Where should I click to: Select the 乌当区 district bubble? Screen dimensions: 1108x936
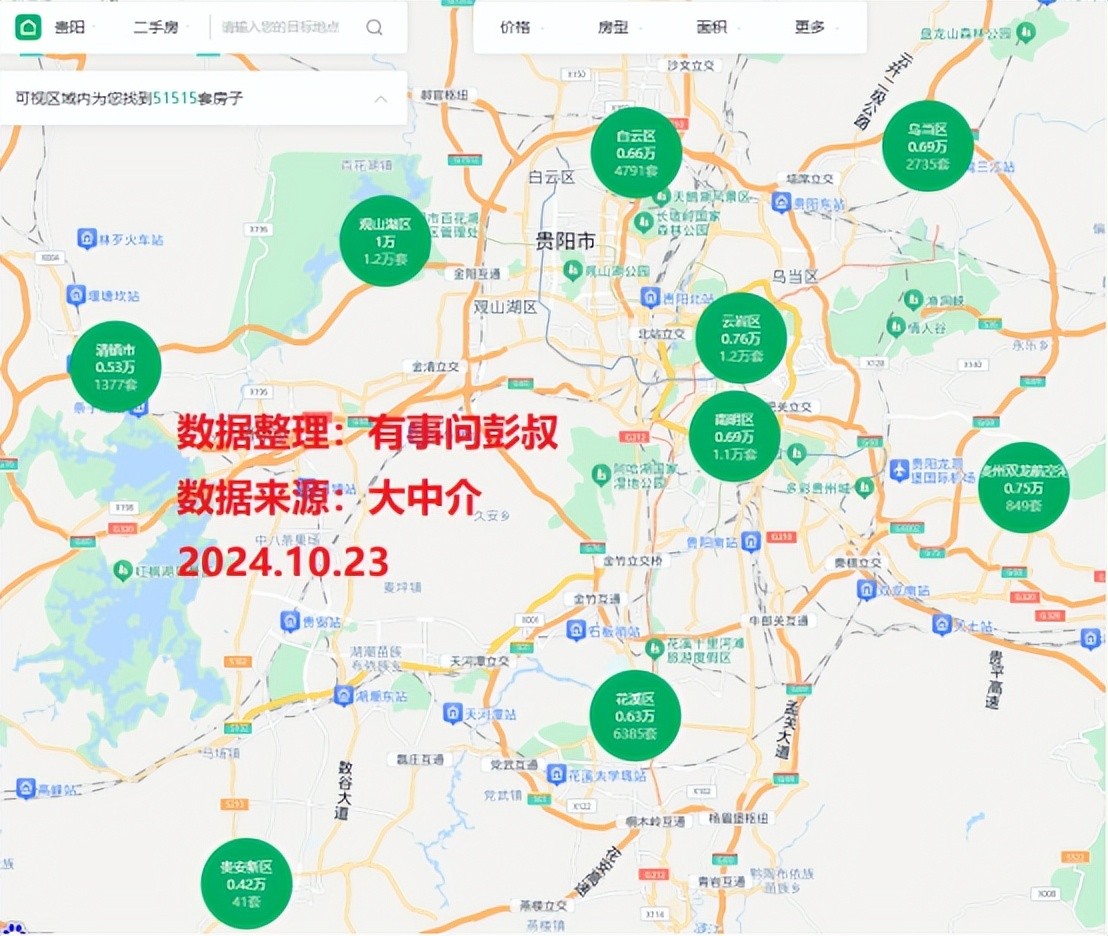[x=927, y=146]
